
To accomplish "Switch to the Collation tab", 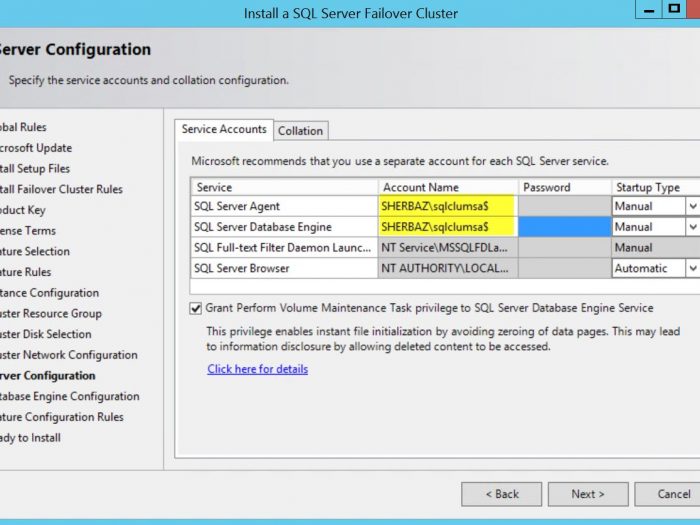I will click(x=301, y=131).
